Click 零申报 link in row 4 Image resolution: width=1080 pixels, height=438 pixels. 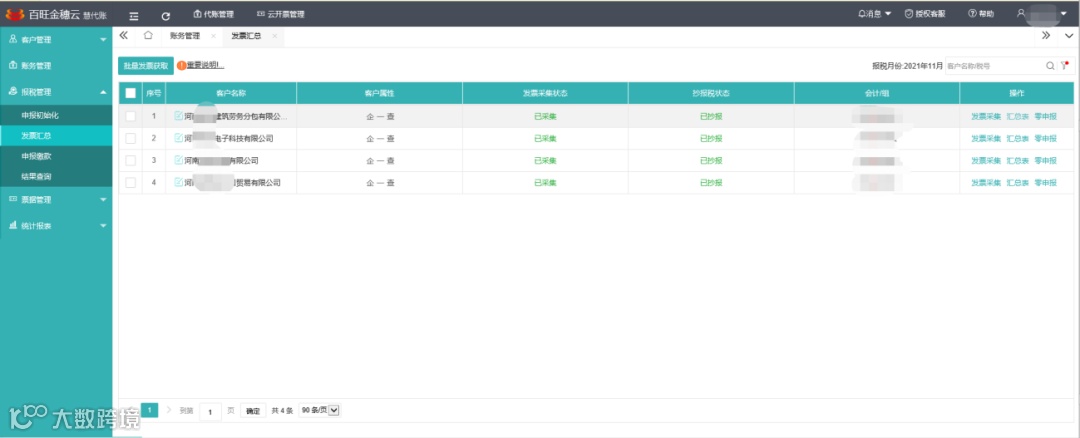tap(1046, 182)
